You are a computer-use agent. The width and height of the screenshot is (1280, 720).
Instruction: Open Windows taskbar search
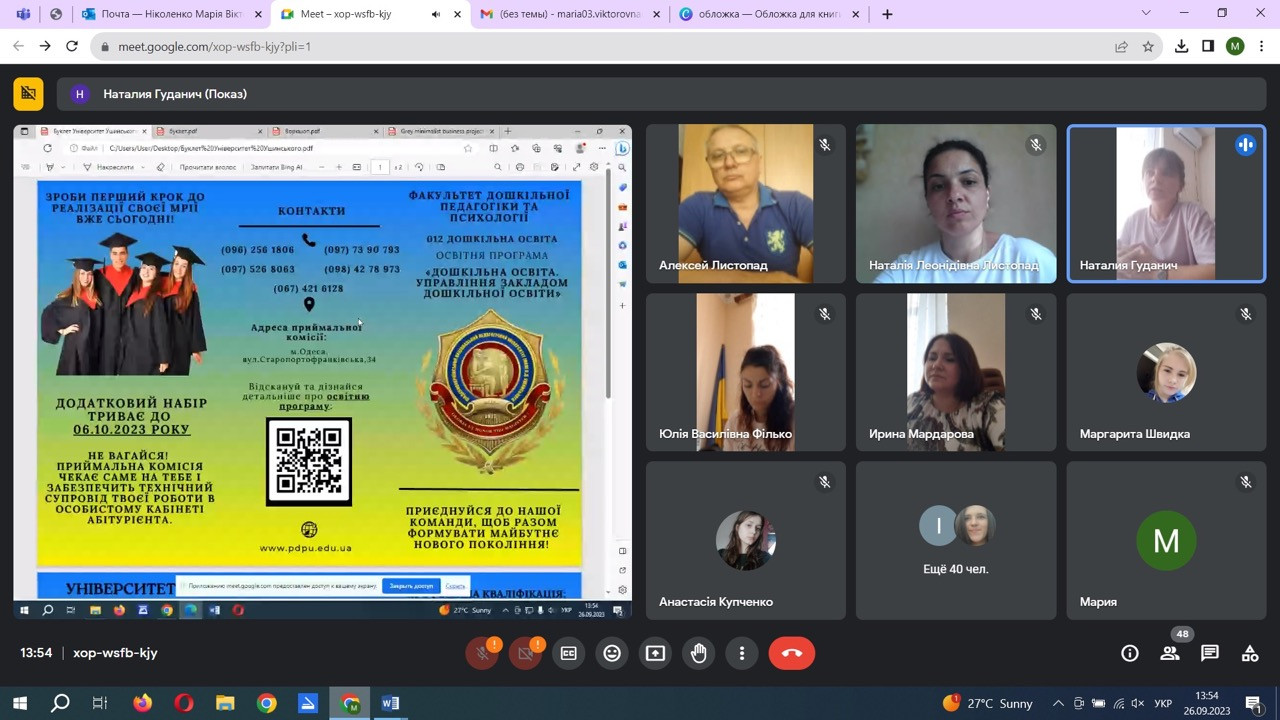[x=60, y=703]
